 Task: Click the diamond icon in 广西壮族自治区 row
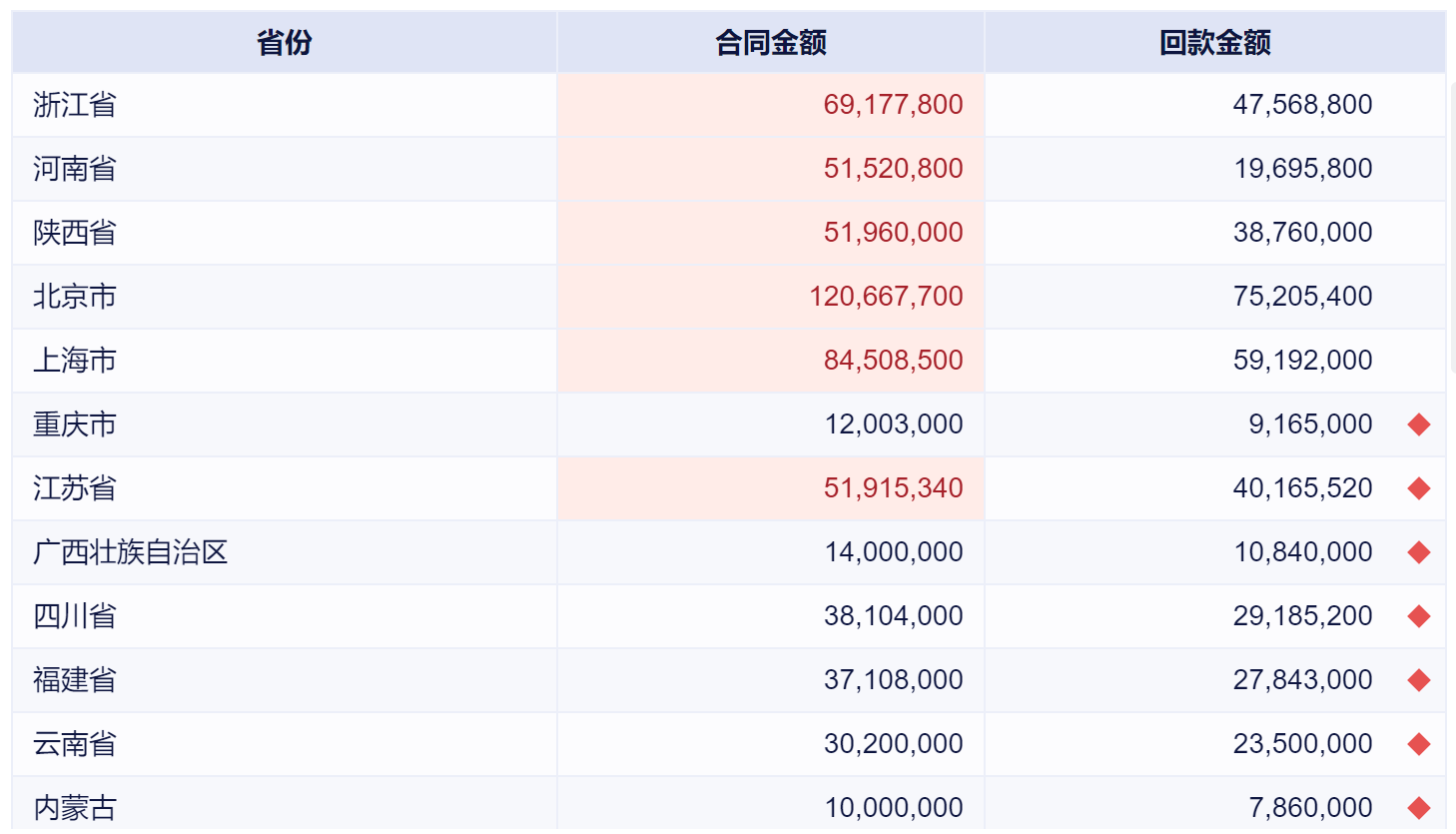pyautogui.click(x=1419, y=552)
